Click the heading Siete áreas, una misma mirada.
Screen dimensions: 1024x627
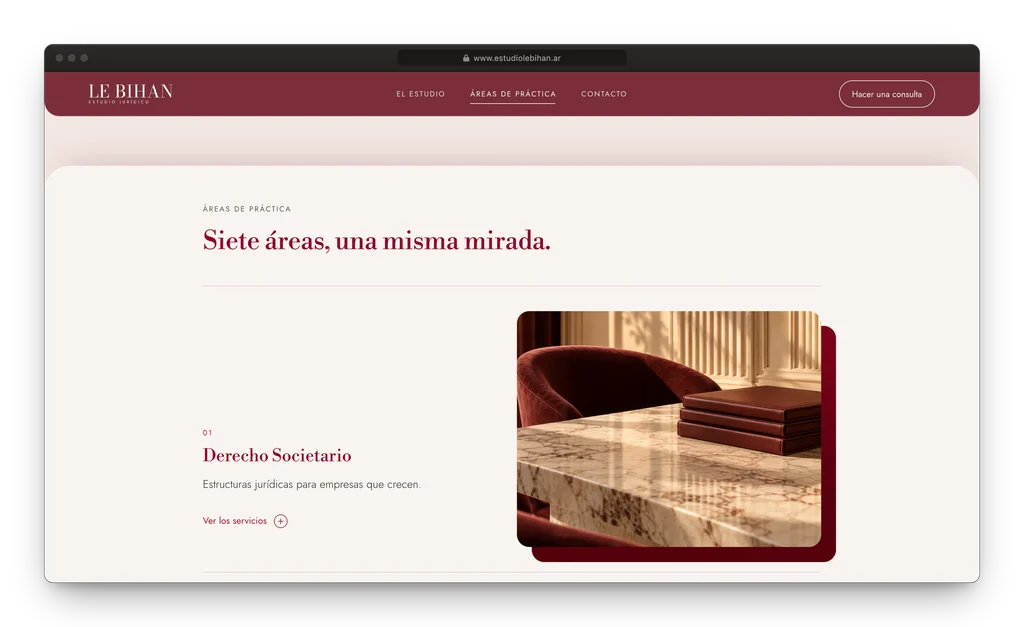(376, 240)
